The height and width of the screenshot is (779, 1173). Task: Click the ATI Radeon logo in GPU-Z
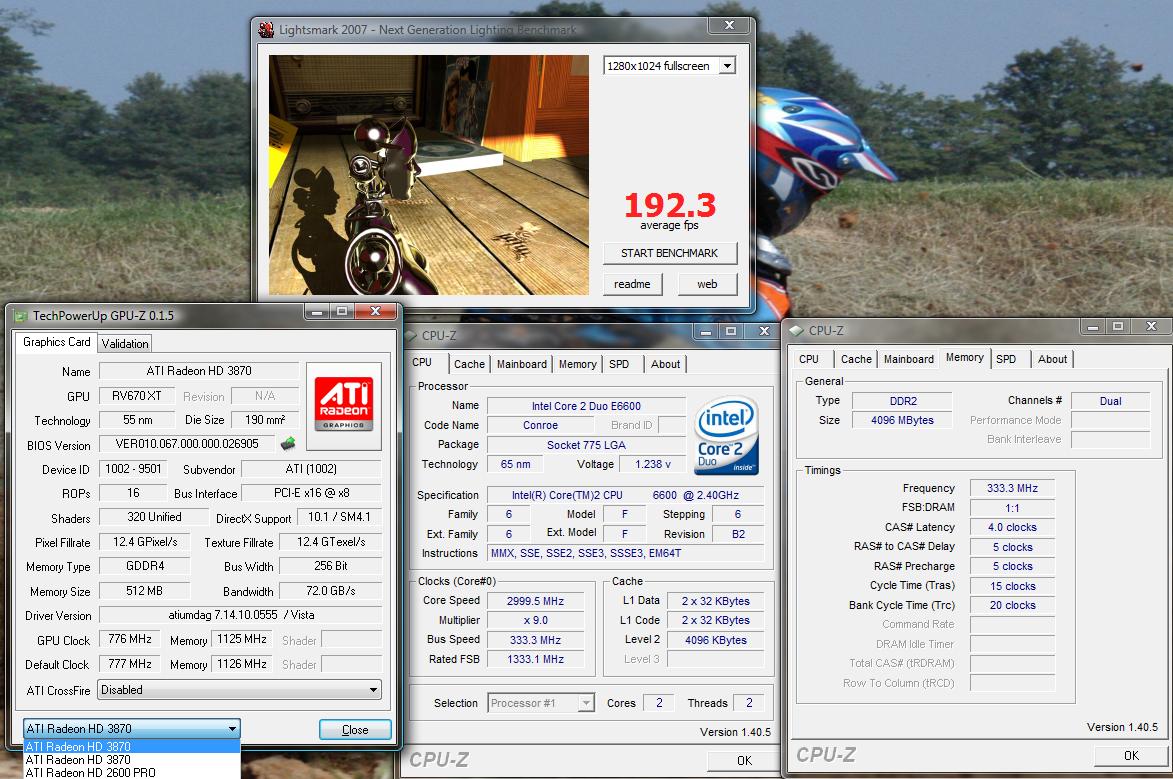344,404
